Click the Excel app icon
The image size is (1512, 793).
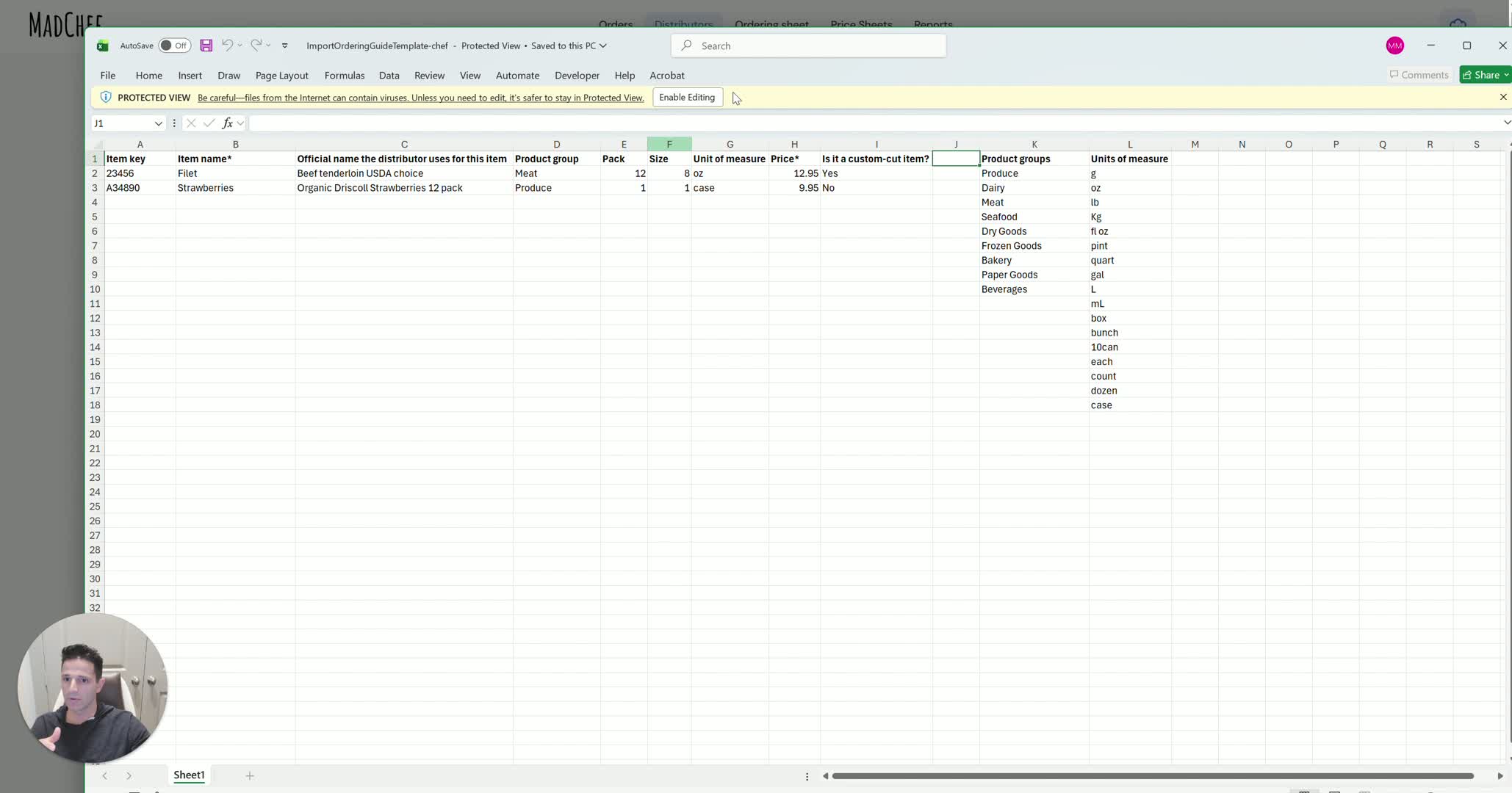click(x=103, y=46)
